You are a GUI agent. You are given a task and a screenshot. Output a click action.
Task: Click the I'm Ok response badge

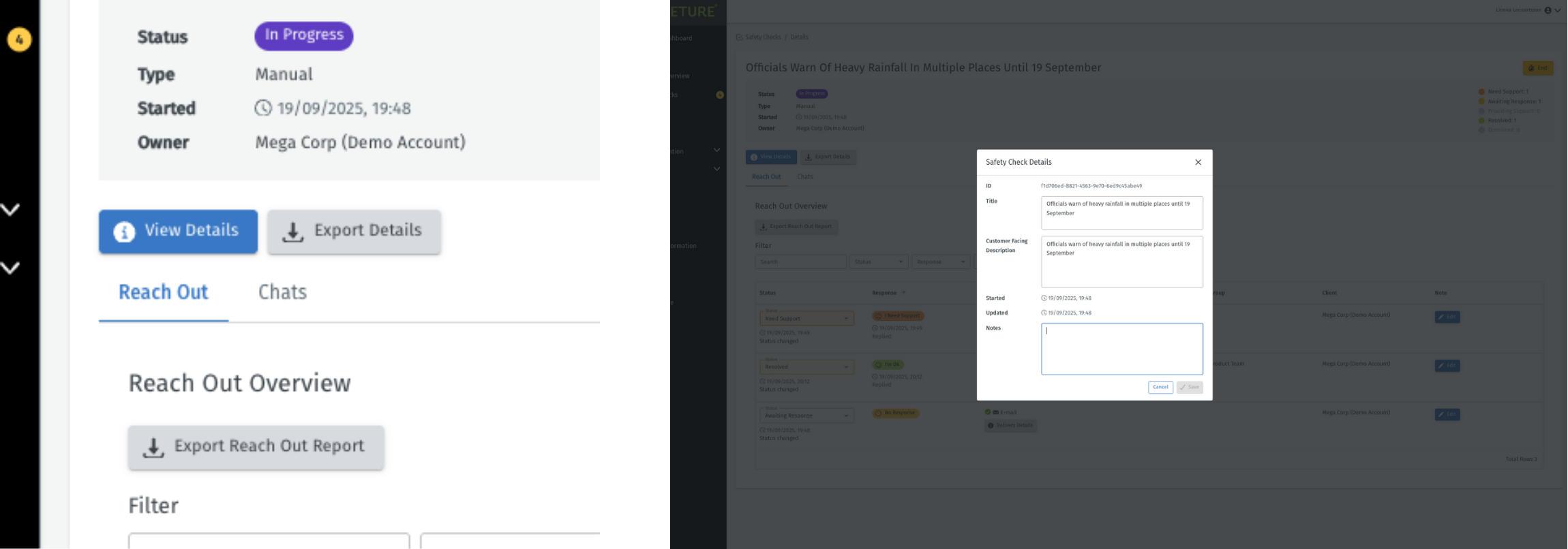888,364
